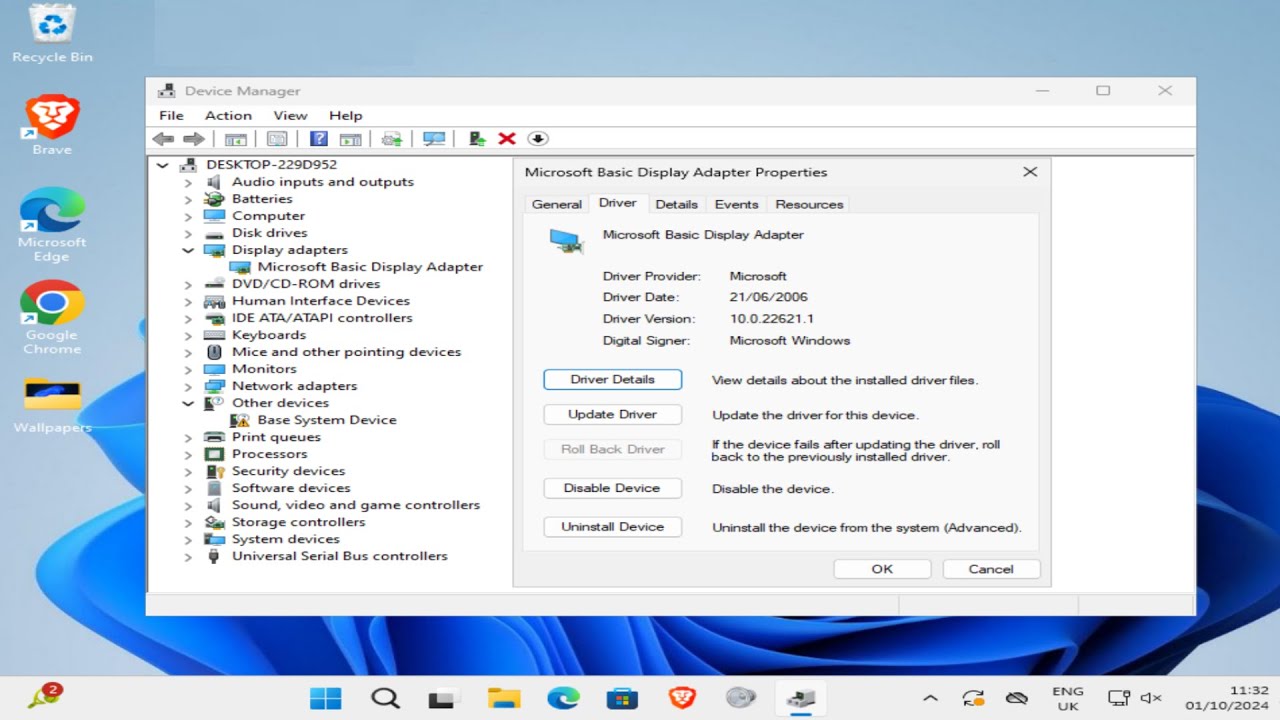Click OK in the properties dialog
1280x720 pixels.
882,569
